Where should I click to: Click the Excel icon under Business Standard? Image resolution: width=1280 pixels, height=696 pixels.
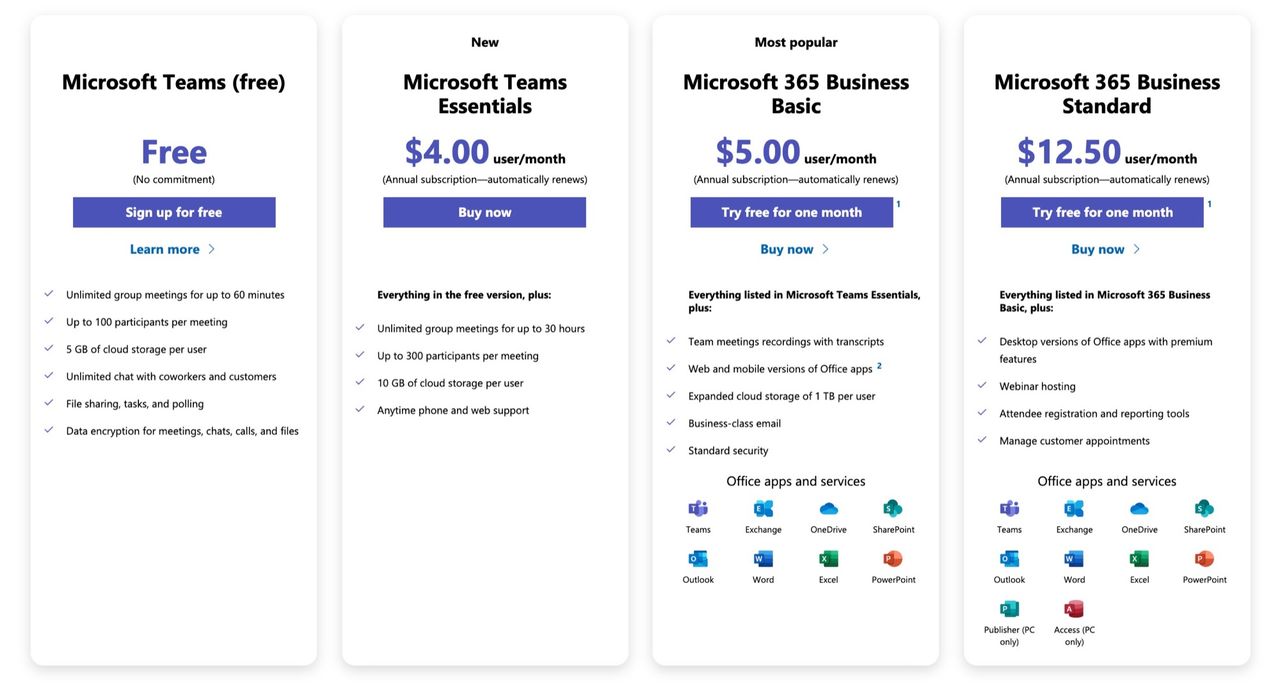tap(1139, 559)
